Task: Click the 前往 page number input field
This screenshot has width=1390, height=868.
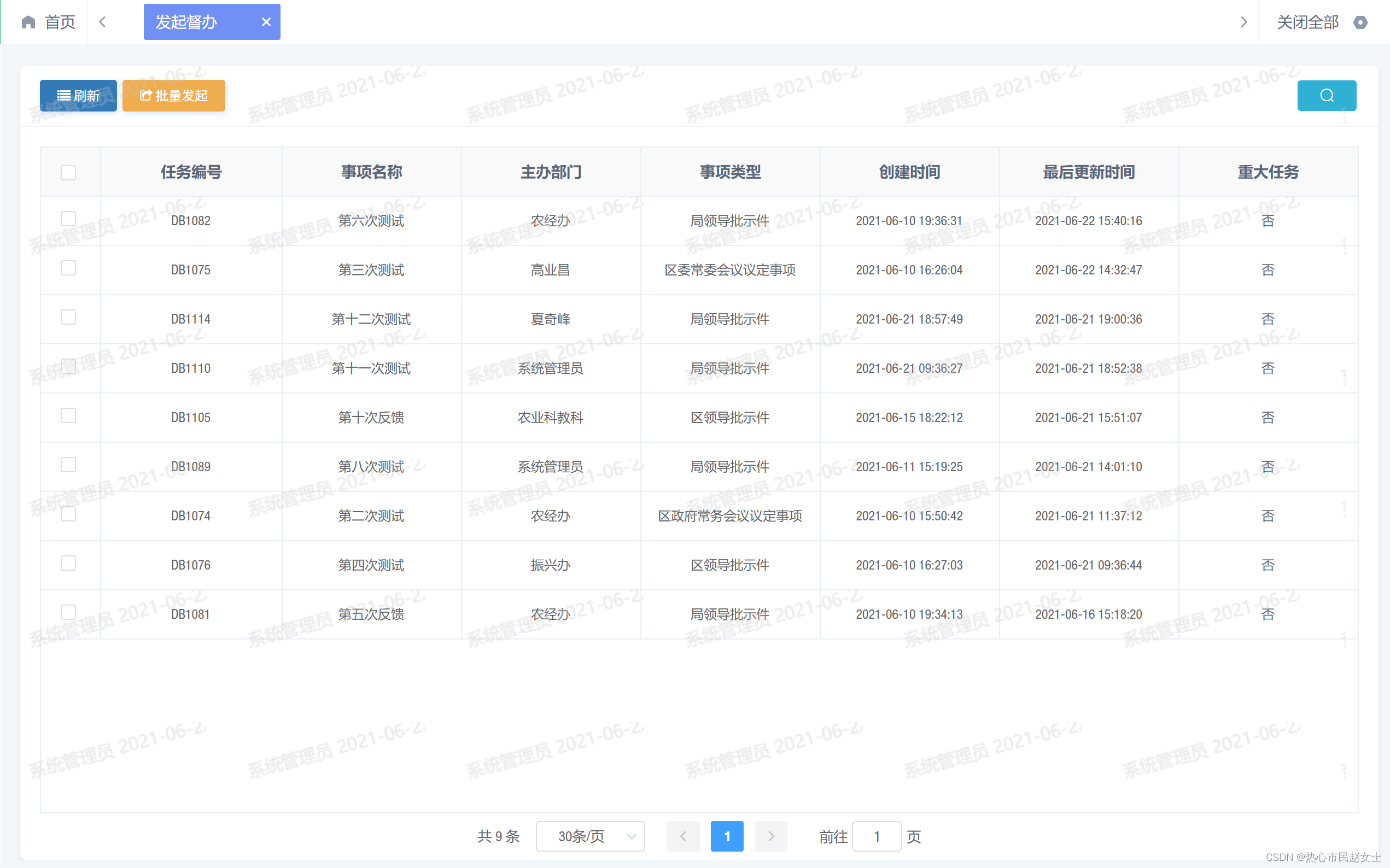Action: [876, 836]
